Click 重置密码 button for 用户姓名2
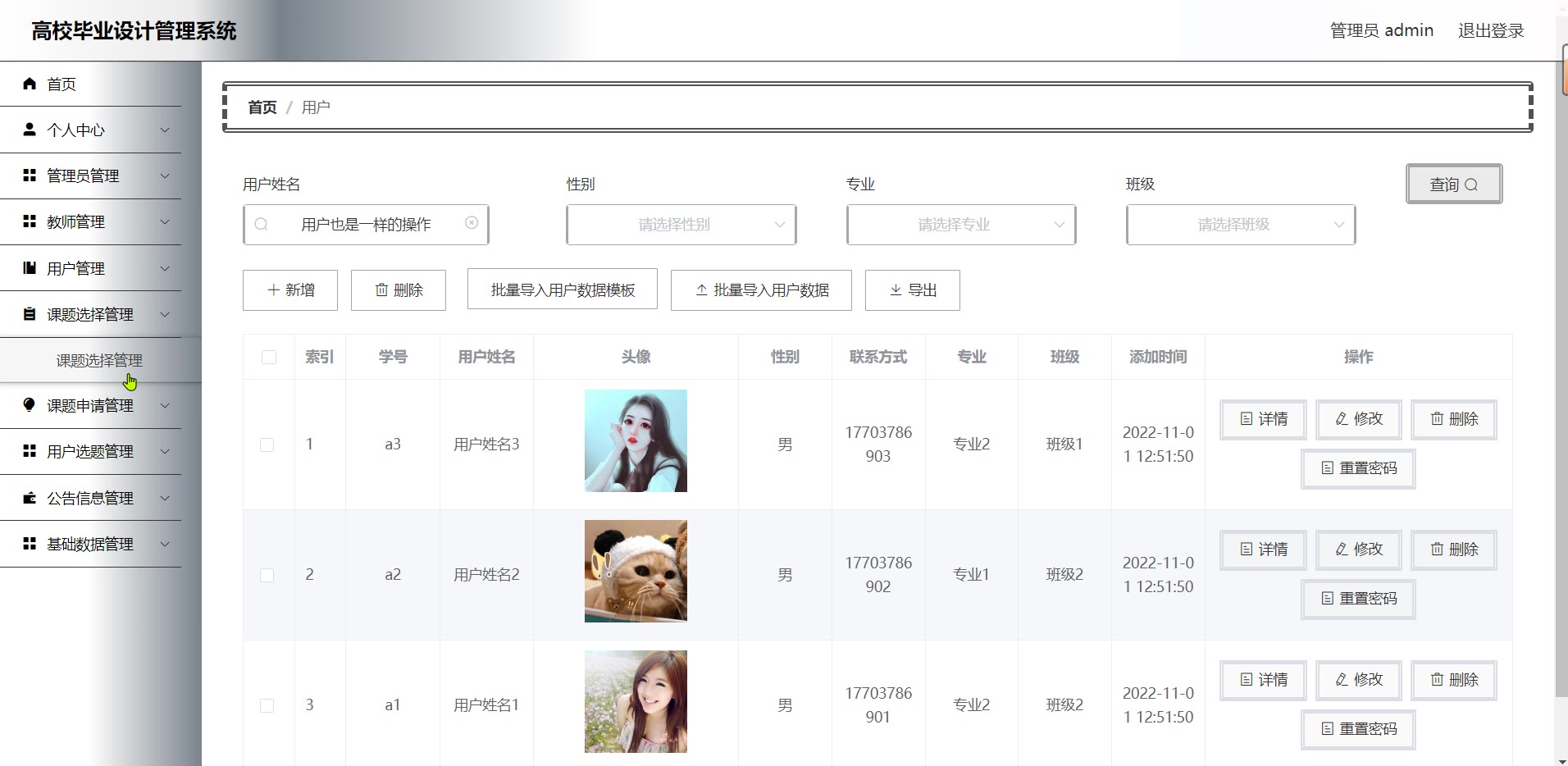This screenshot has height=766, width=1568. (1358, 599)
